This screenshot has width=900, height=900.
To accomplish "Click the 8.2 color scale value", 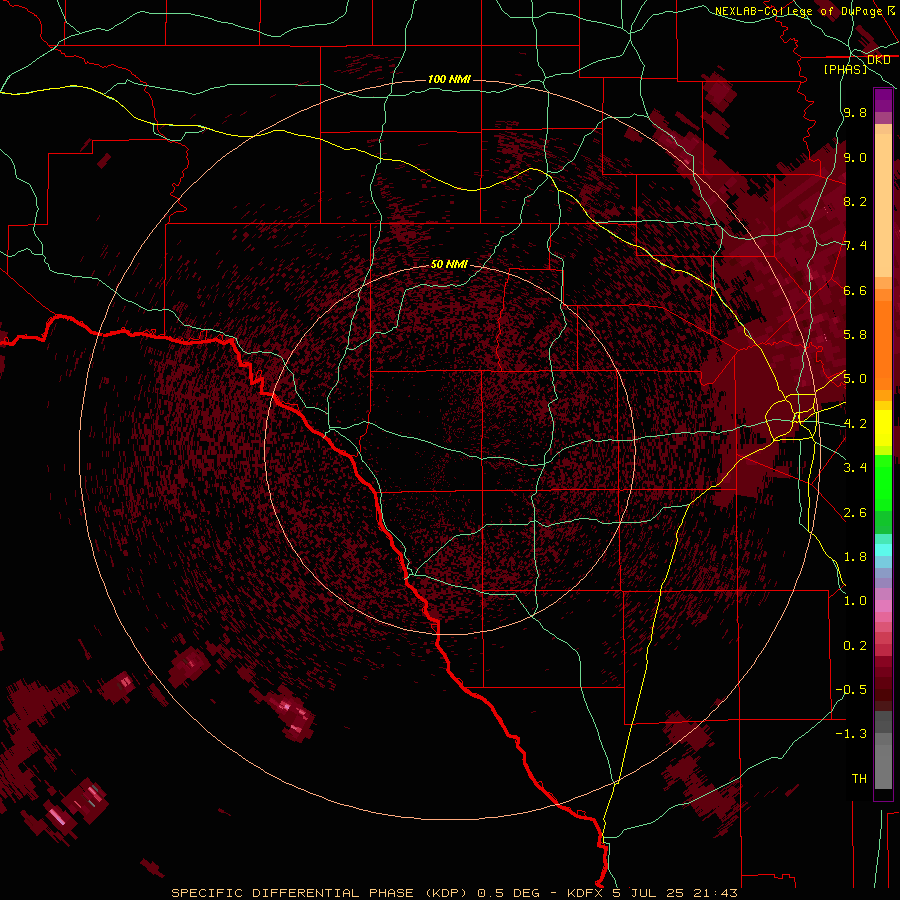I will [855, 201].
